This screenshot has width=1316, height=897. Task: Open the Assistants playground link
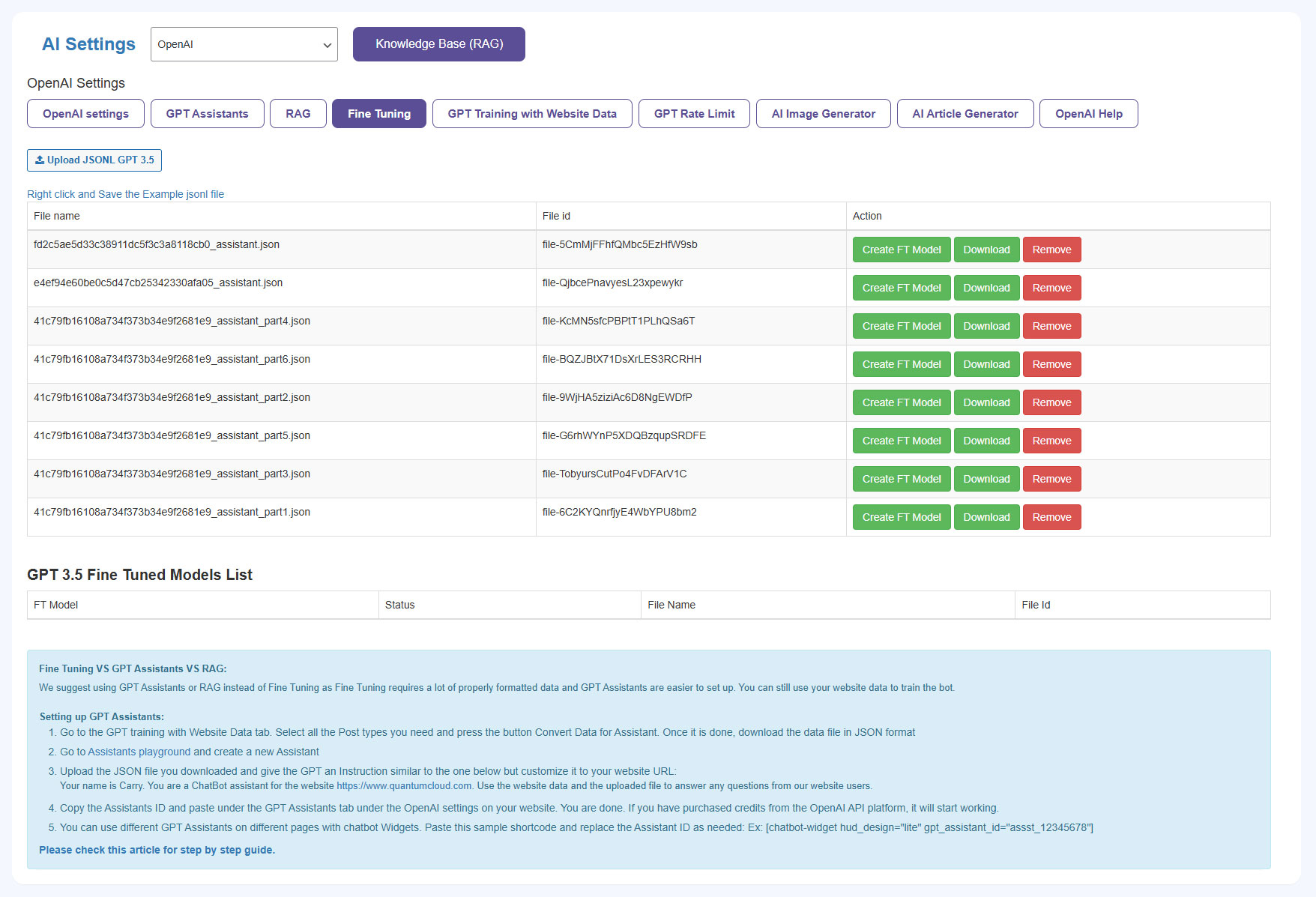click(x=139, y=752)
